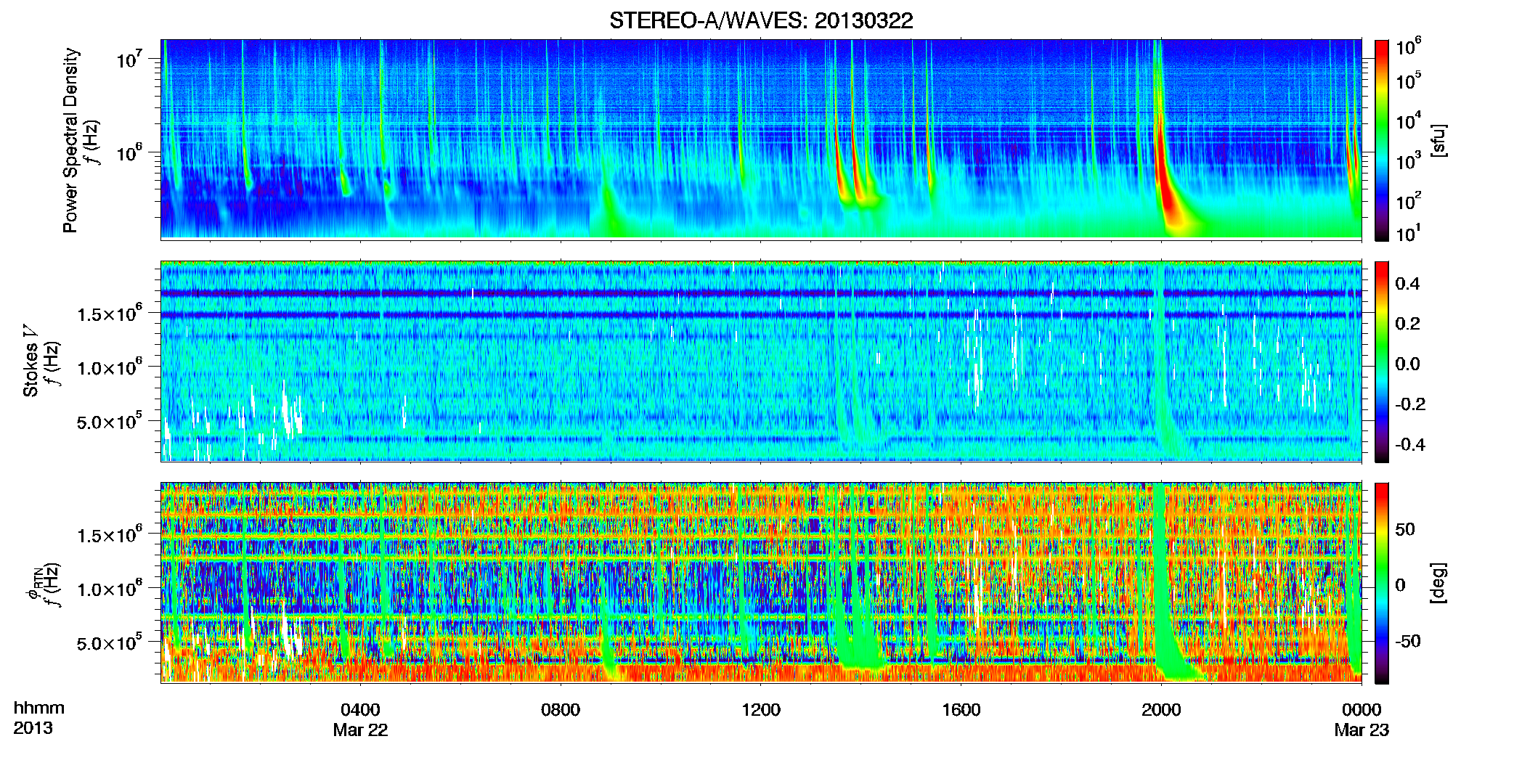Click the 5.0×10^5 tick label in Stokes V panel
The height and width of the screenshot is (784, 1522).
pos(109,421)
